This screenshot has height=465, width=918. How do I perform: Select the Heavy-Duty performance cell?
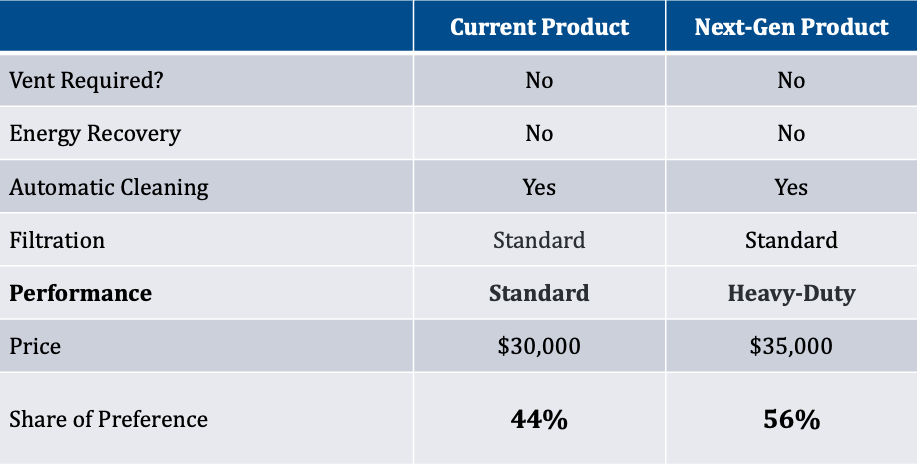click(x=791, y=293)
